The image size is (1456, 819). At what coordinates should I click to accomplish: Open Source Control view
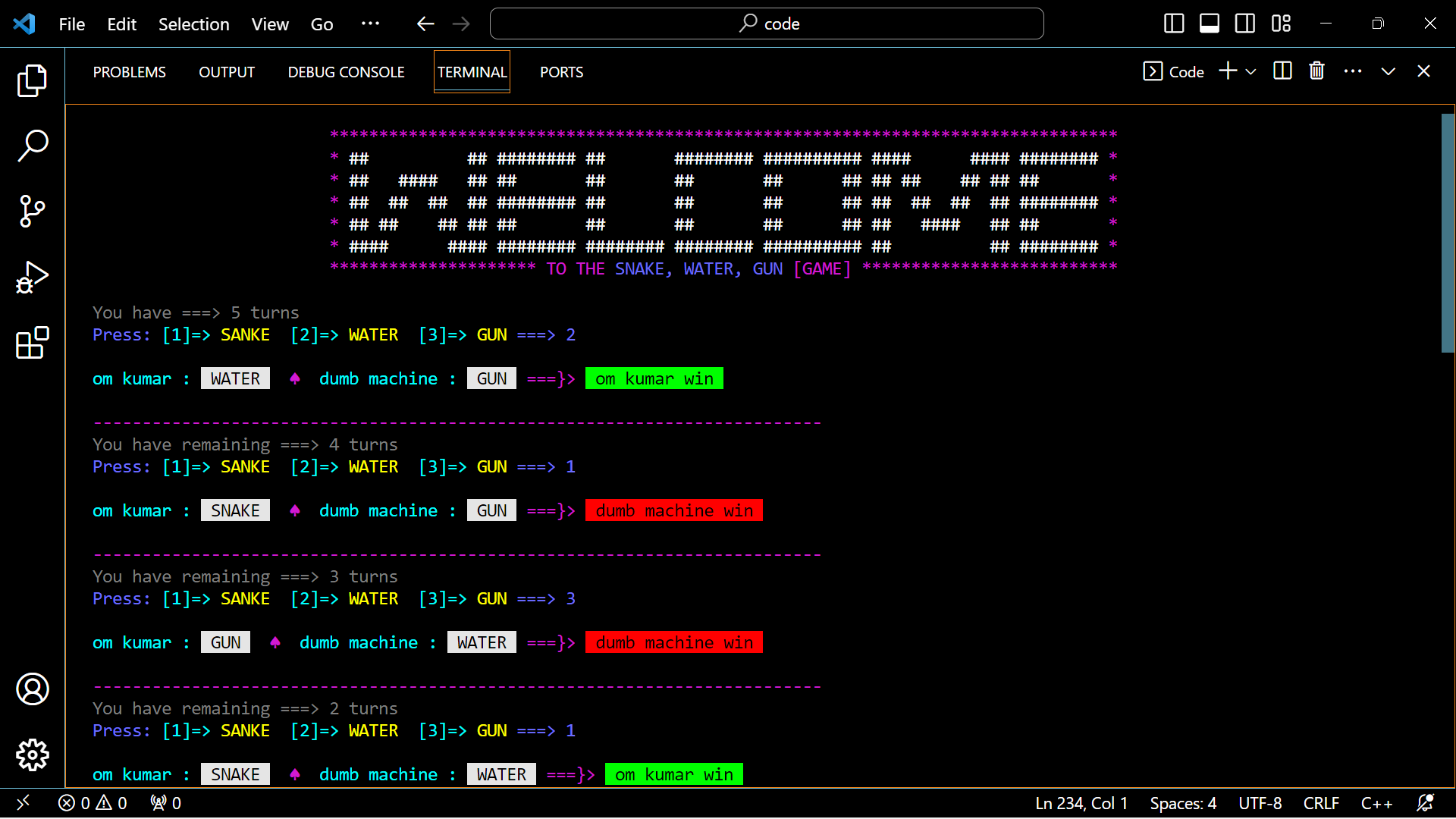(32, 211)
